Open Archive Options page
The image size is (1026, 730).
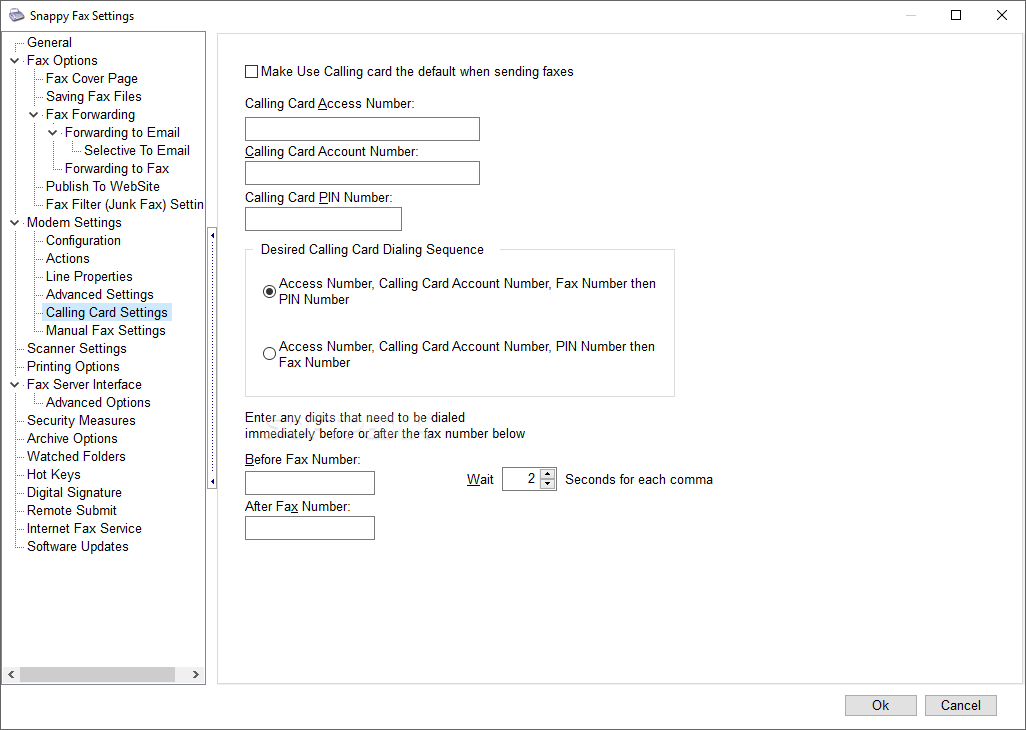72,438
